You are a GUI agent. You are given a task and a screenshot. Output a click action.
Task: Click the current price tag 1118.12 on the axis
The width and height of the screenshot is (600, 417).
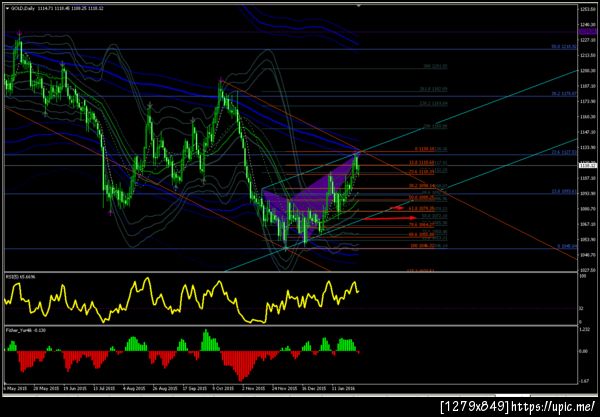click(x=587, y=166)
